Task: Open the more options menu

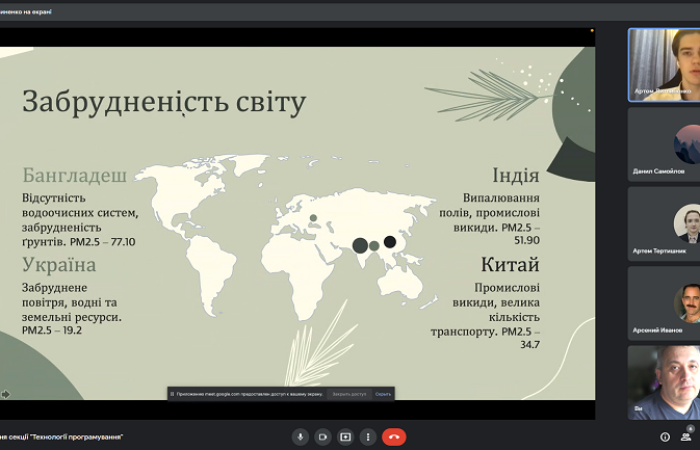Action: click(x=368, y=437)
